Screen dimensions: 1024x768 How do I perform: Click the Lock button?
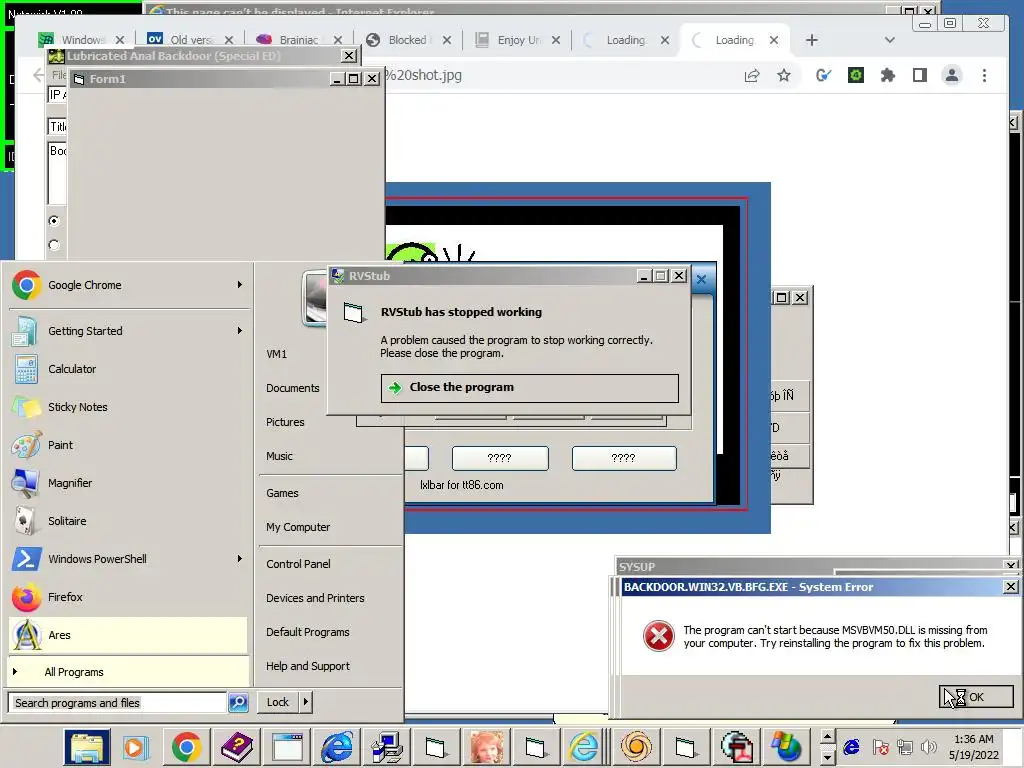click(x=278, y=702)
